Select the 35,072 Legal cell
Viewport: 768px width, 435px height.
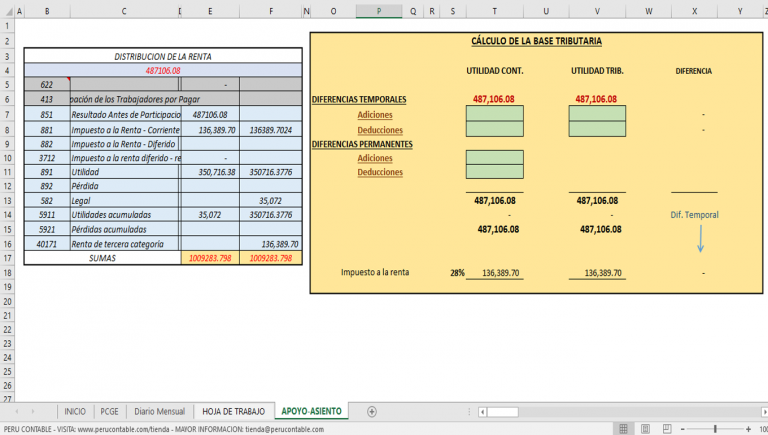271,200
